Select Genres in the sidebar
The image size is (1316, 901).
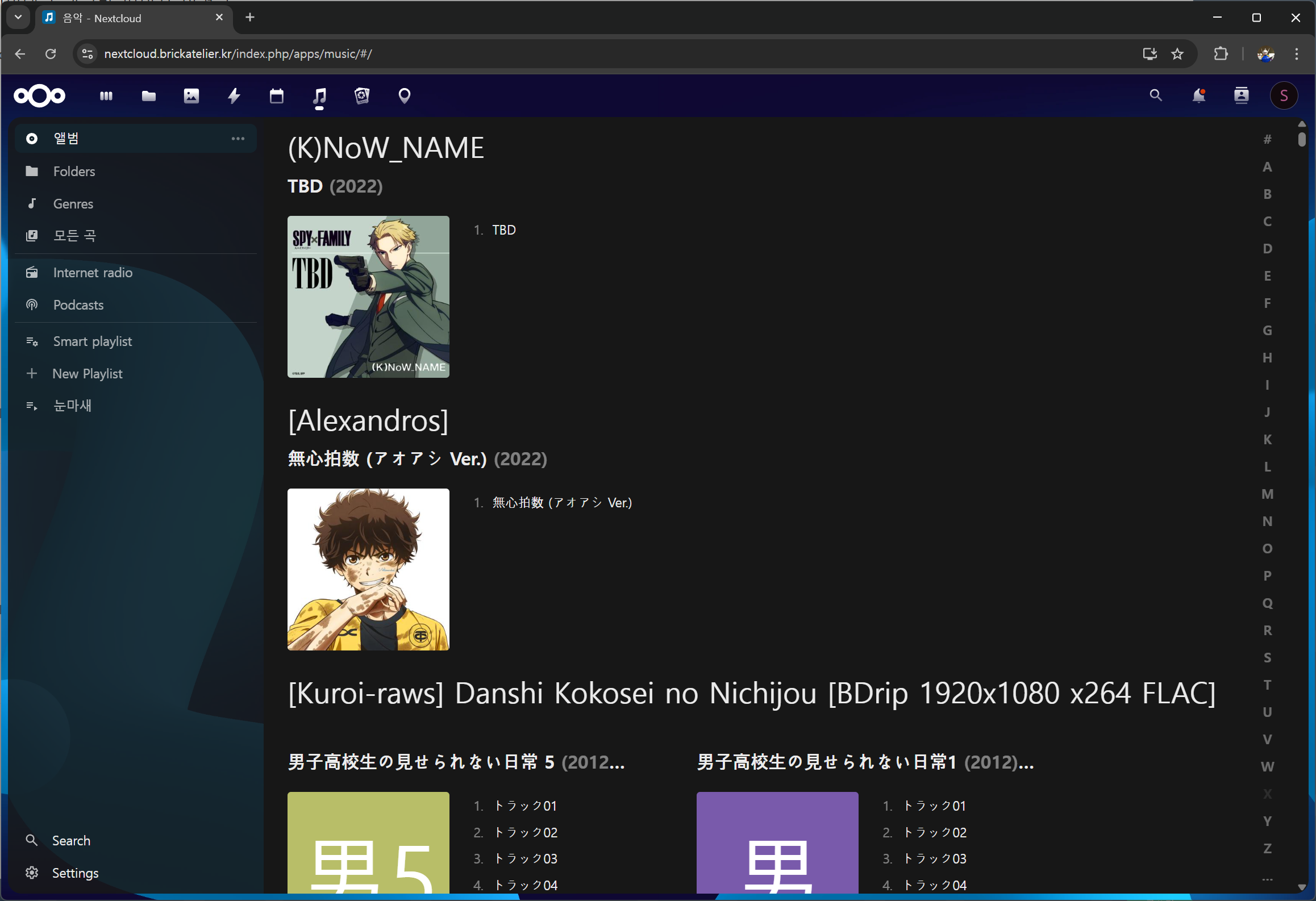[73, 204]
